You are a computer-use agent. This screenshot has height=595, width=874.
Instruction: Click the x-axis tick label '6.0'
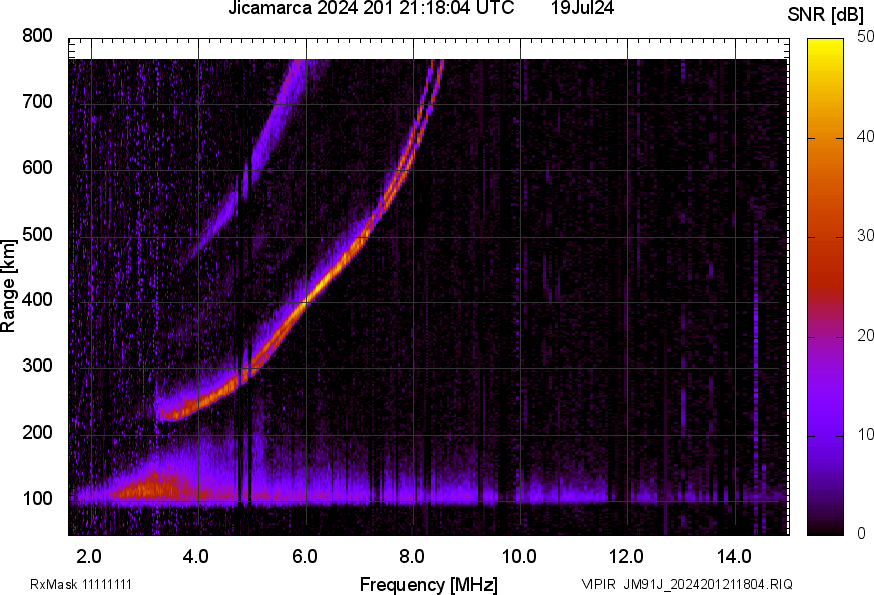pos(304,556)
